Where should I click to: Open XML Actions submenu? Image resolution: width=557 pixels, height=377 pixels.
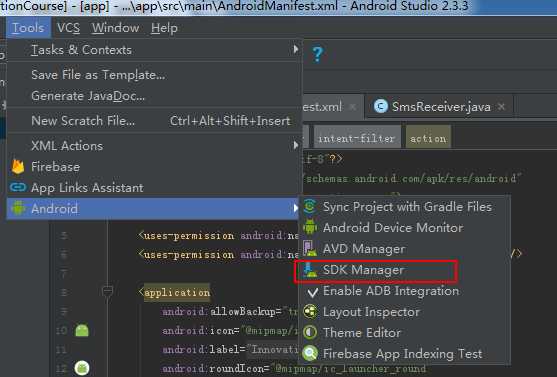point(155,146)
